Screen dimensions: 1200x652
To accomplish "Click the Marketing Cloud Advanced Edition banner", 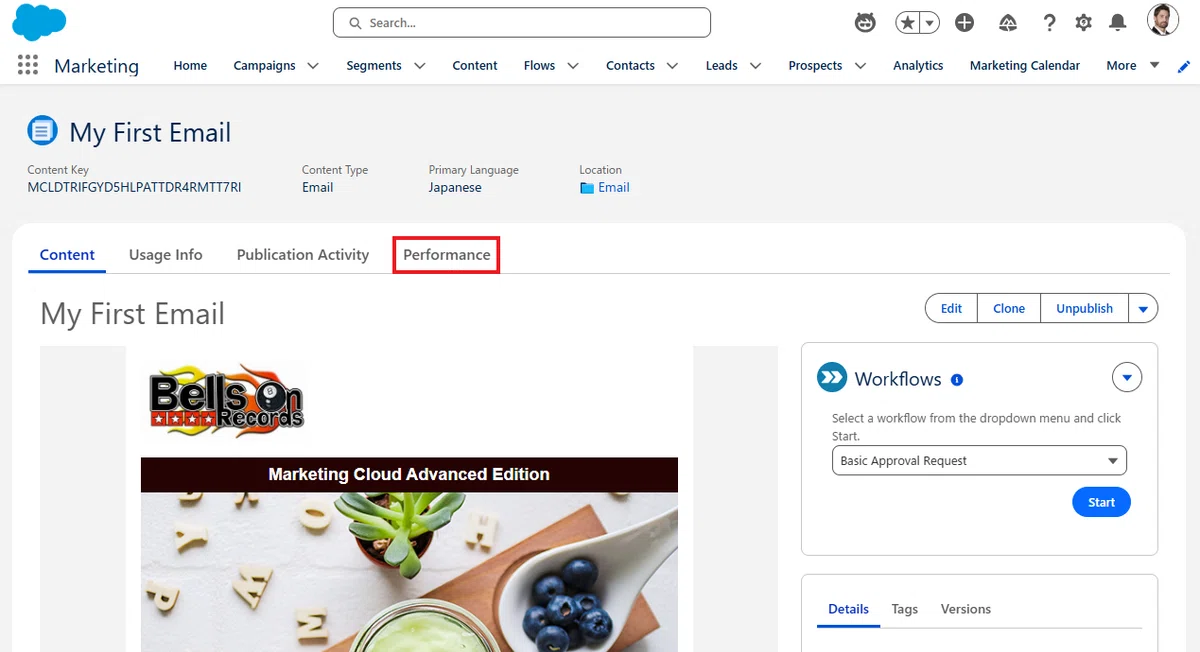I will pyautogui.click(x=409, y=474).
